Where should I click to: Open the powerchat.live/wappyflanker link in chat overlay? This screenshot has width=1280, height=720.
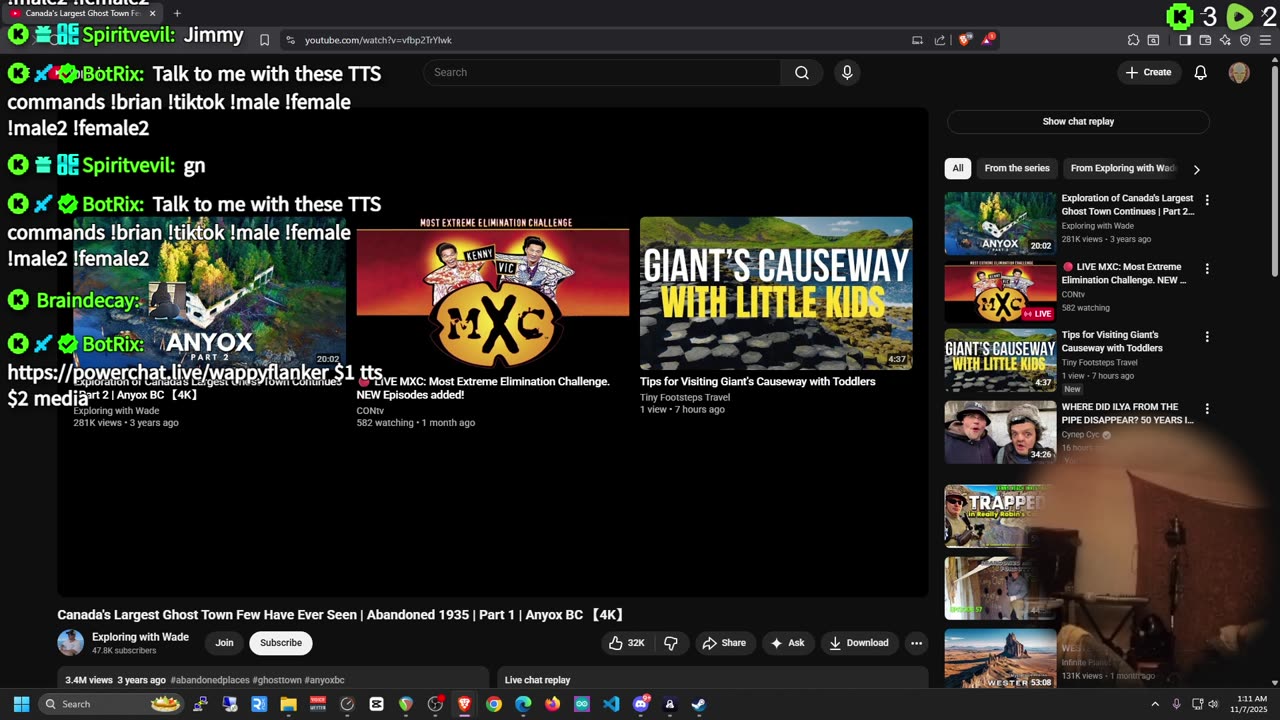pos(170,373)
